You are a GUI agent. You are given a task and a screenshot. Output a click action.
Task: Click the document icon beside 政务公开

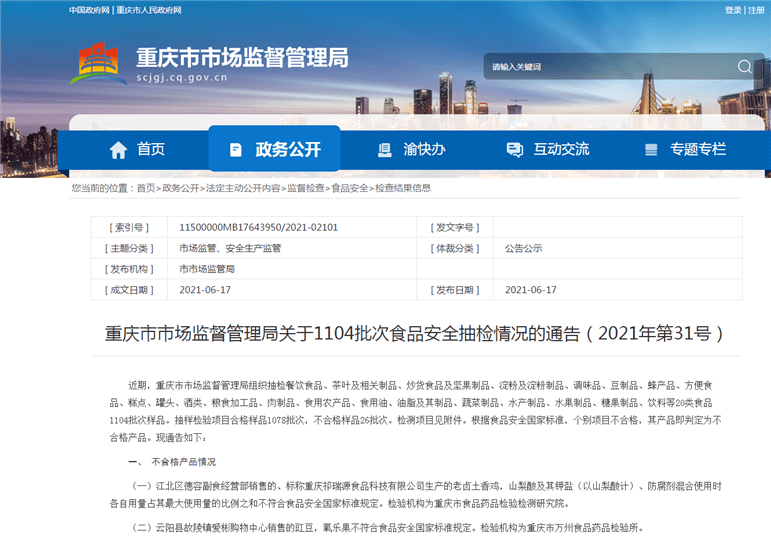236,150
